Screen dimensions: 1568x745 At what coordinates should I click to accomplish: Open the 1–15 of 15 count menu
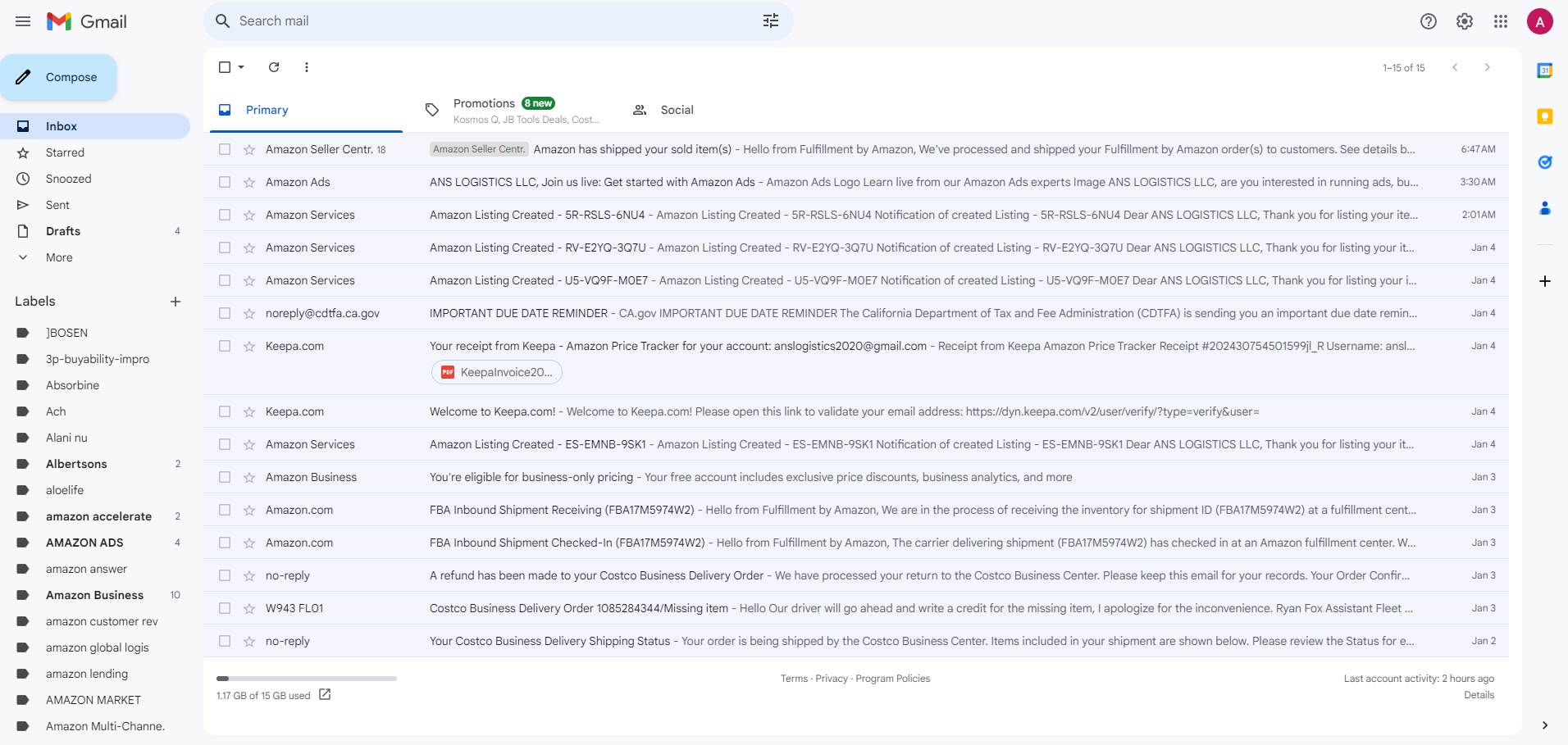tap(1404, 68)
